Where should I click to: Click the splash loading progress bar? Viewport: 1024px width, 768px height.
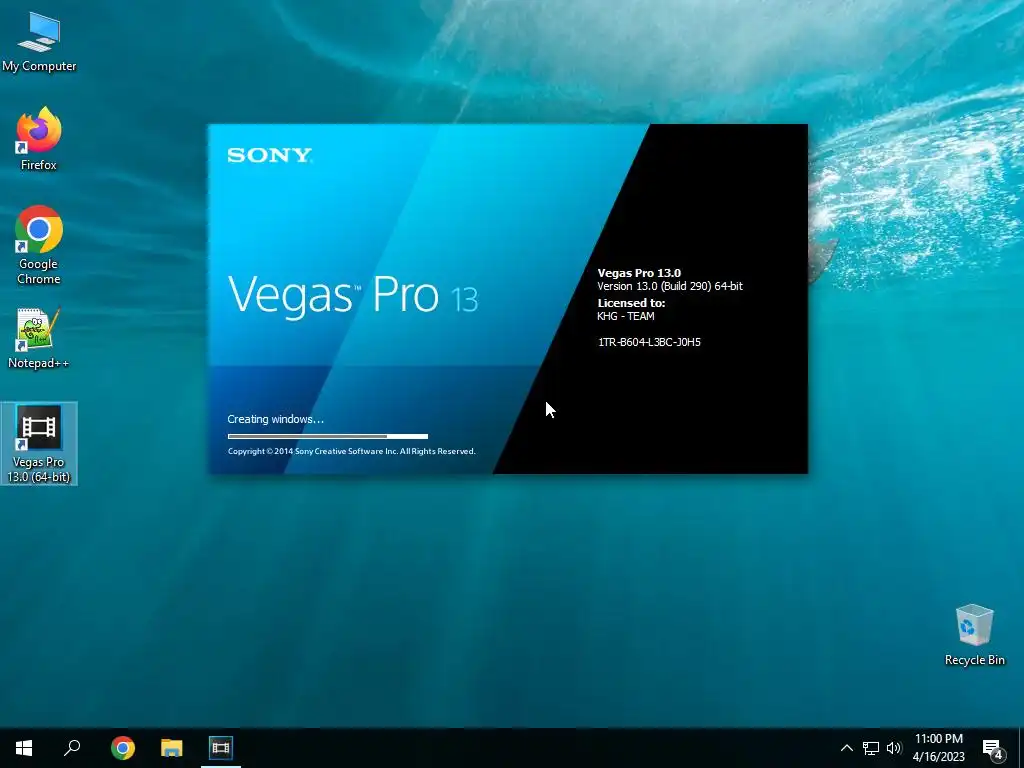pos(328,436)
